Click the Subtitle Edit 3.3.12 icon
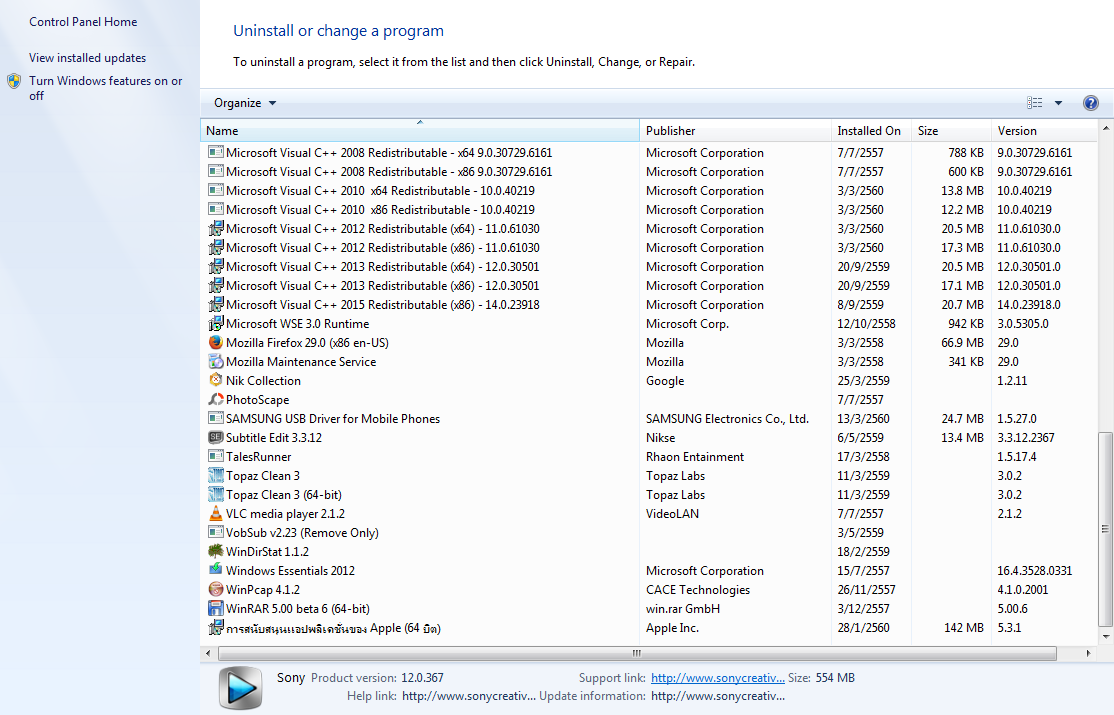Screen dimensions: 1114x715 pyautogui.click(x=215, y=437)
